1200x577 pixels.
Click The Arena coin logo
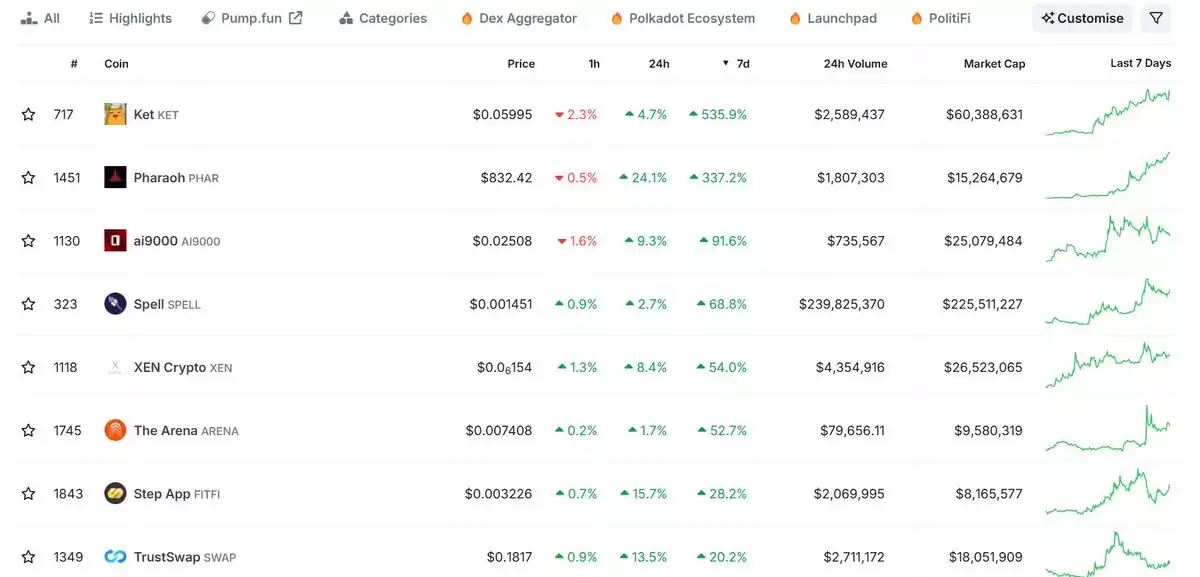coord(115,430)
